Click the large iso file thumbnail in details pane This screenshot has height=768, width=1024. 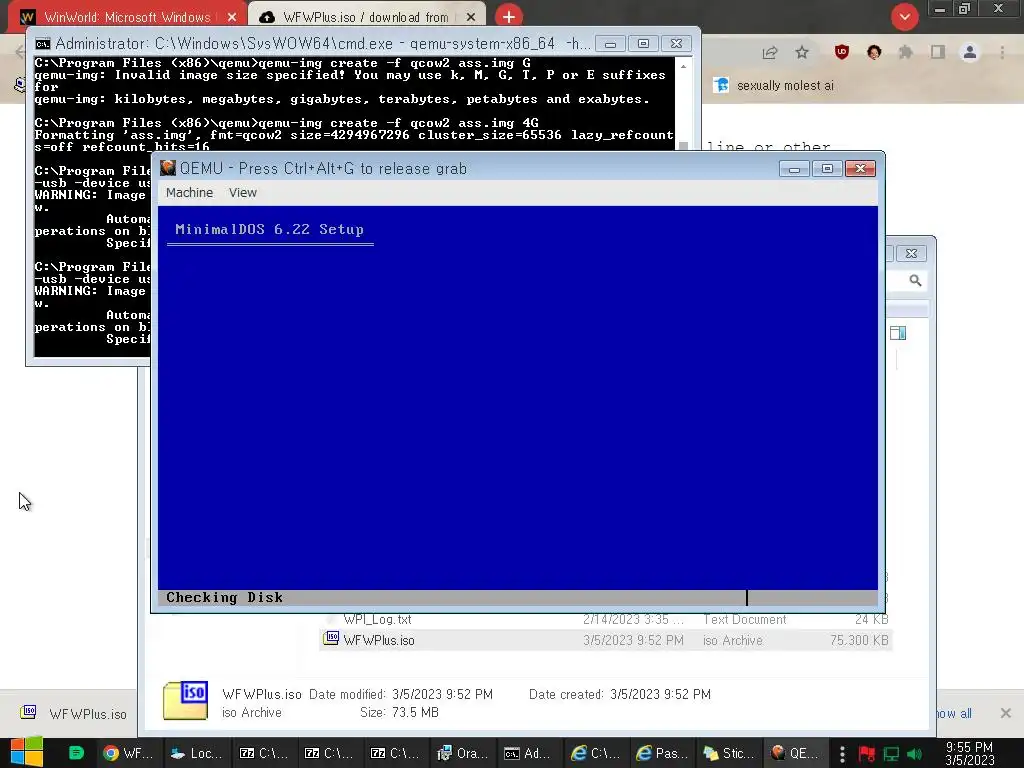coord(185,700)
